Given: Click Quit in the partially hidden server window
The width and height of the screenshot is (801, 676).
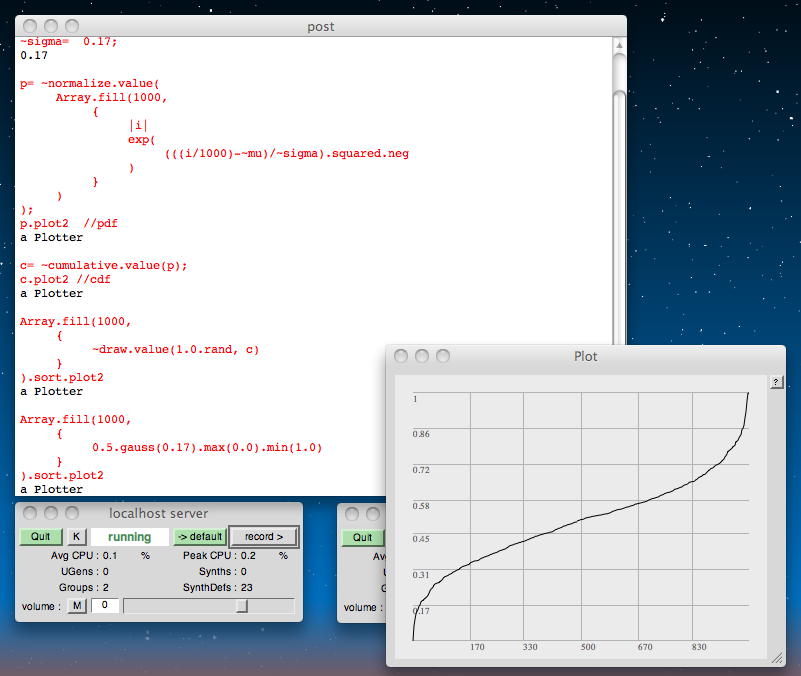Looking at the screenshot, I should [362, 537].
